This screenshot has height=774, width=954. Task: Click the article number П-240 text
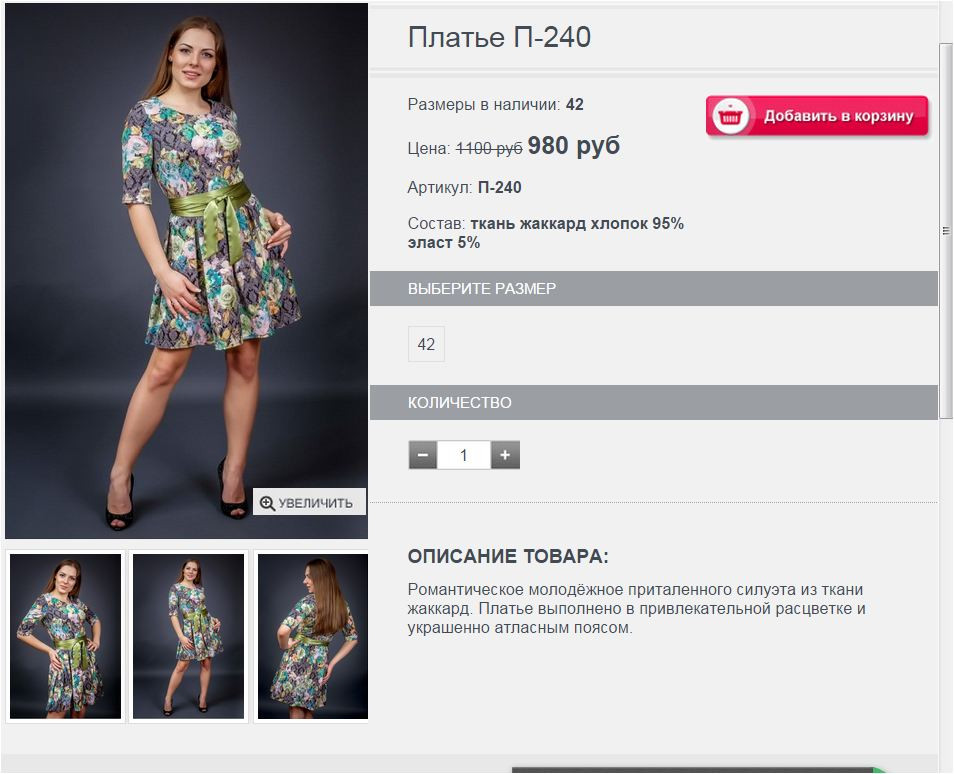pos(500,187)
